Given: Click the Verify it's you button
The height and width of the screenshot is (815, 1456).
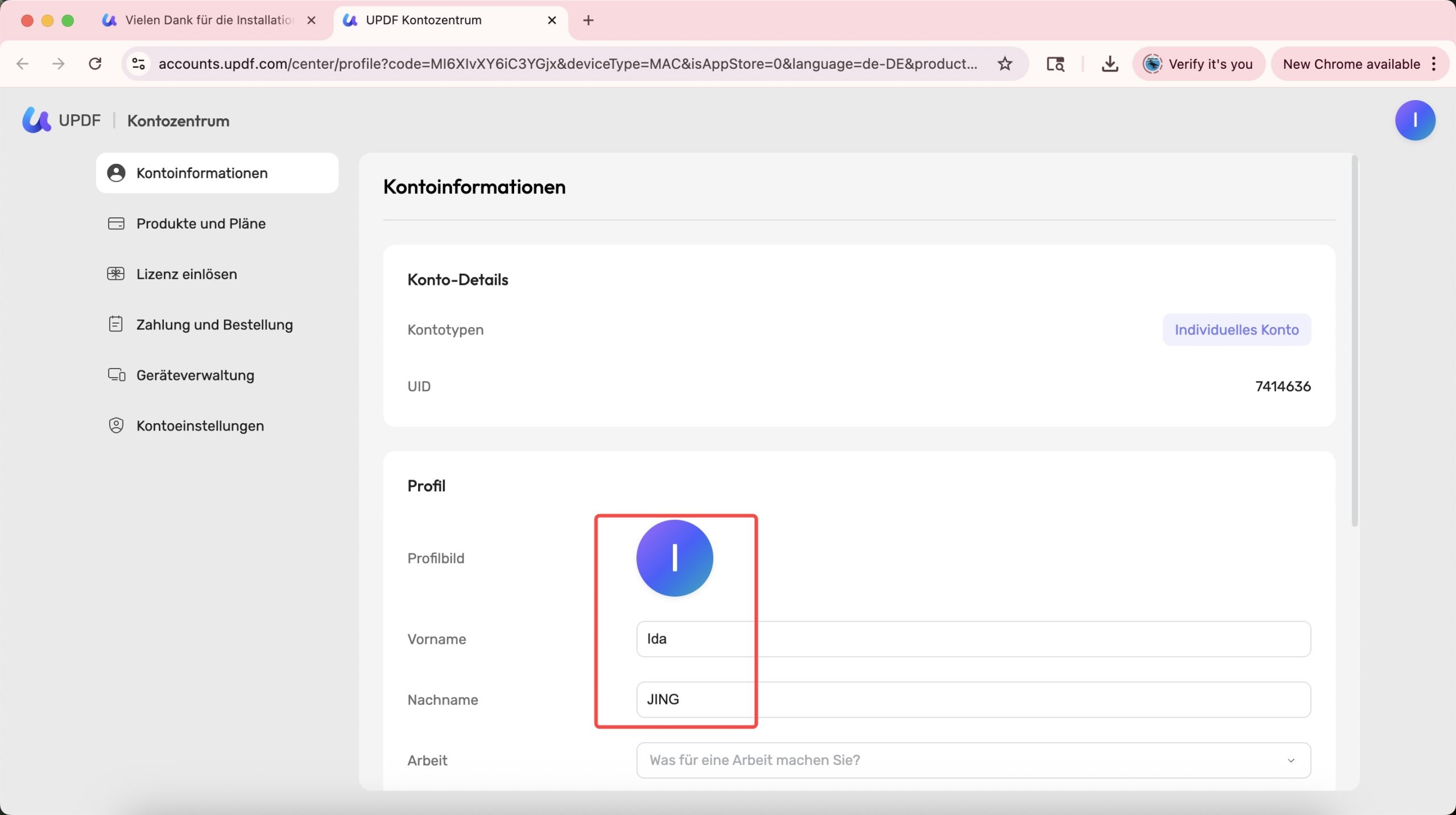Looking at the screenshot, I should [1198, 64].
